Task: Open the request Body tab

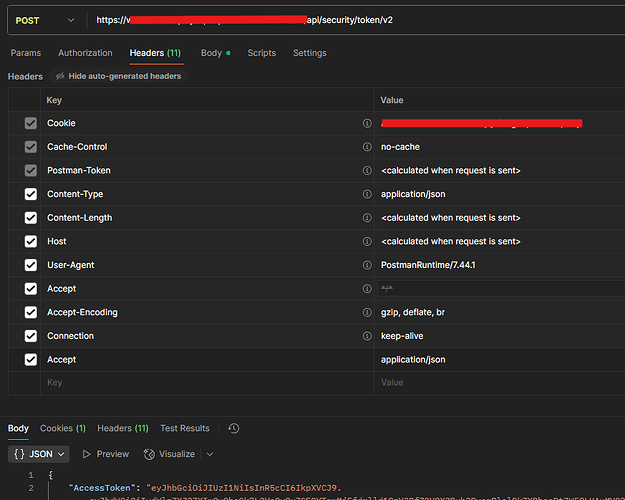Action: click(216, 53)
